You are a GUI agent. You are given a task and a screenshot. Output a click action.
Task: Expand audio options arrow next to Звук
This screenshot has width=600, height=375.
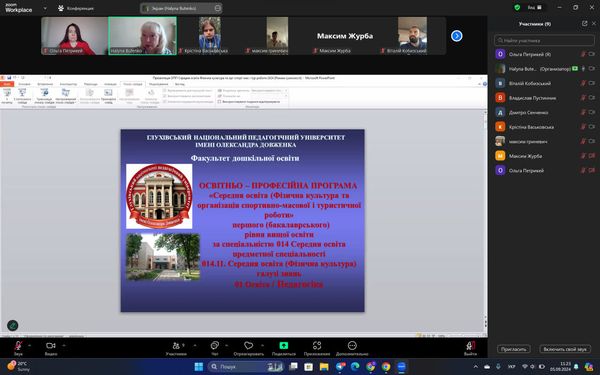(x=29, y=346)
